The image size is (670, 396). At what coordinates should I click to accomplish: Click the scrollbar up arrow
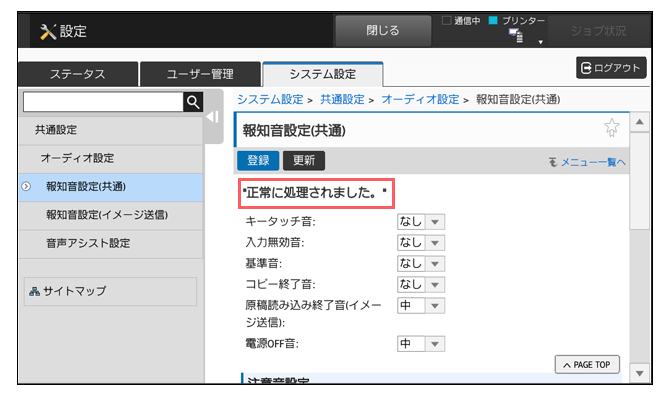(x=640, y=122)
